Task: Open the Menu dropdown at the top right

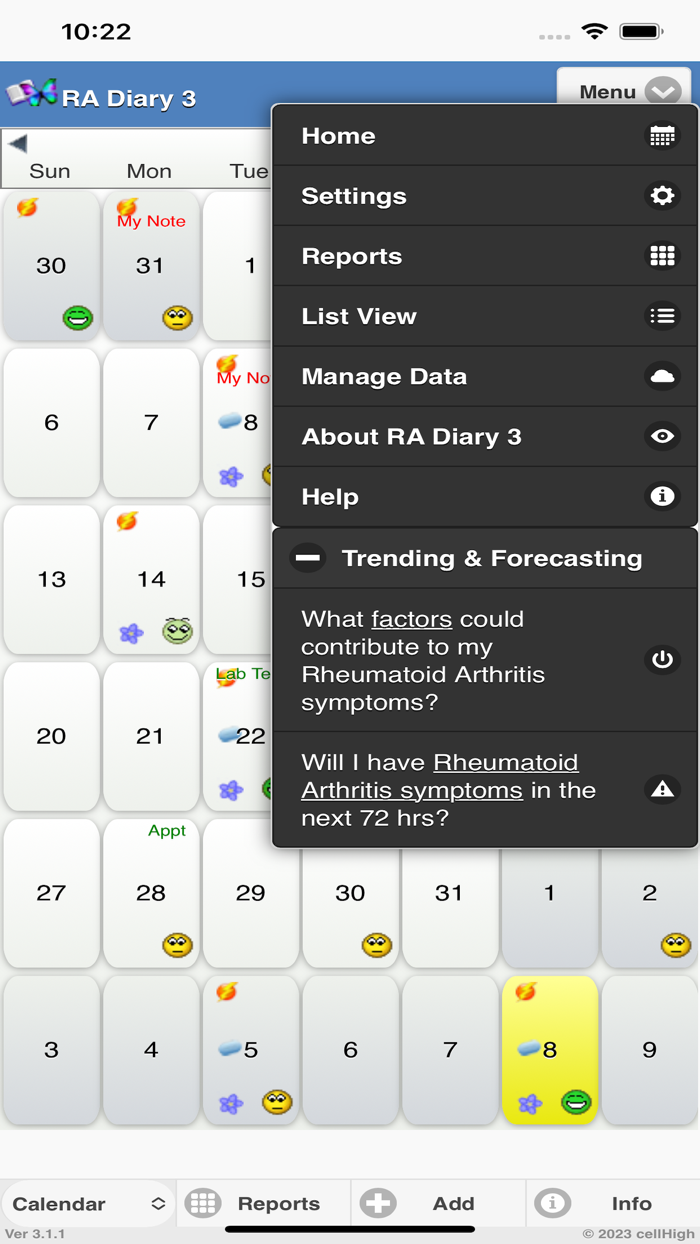Action: (x=625, y=91)
